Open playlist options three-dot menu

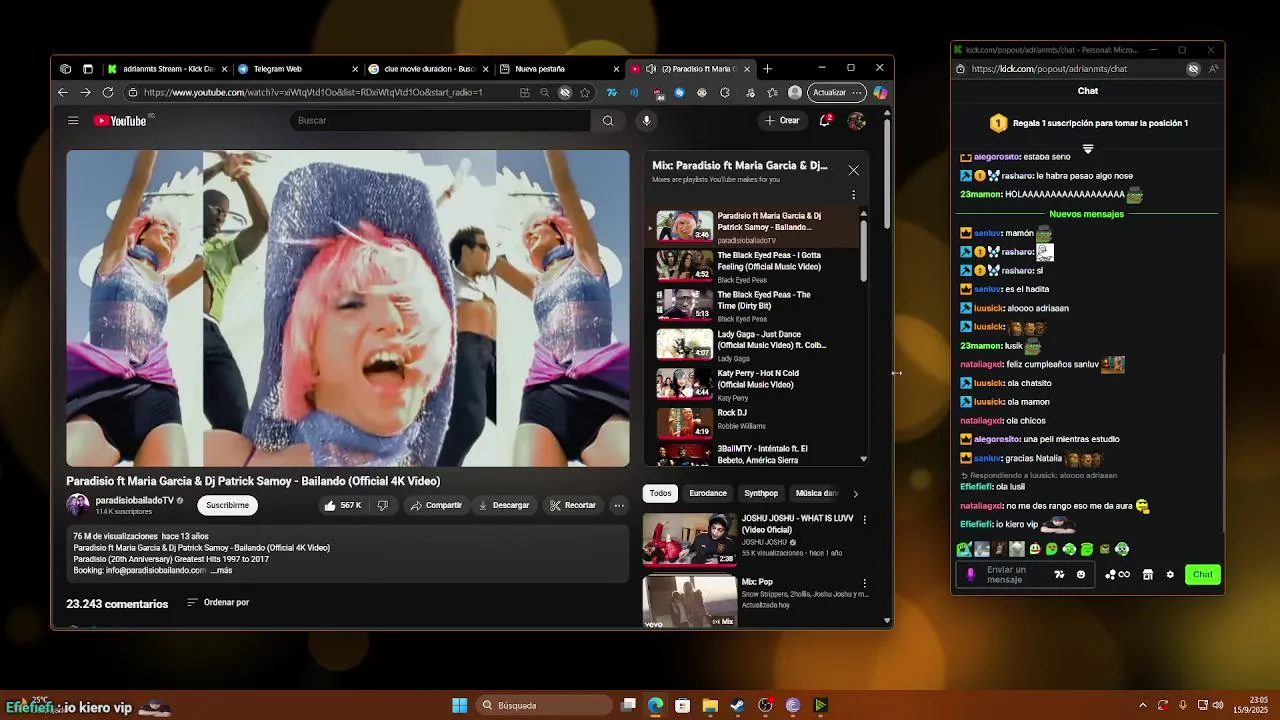point(853,195)
